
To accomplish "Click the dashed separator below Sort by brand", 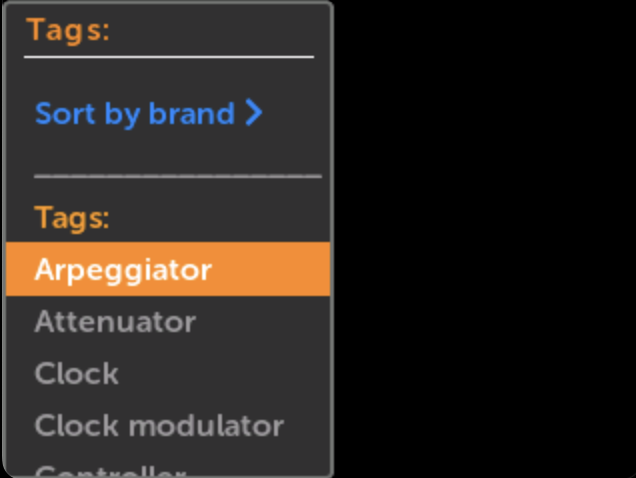I will coord(178,175).
